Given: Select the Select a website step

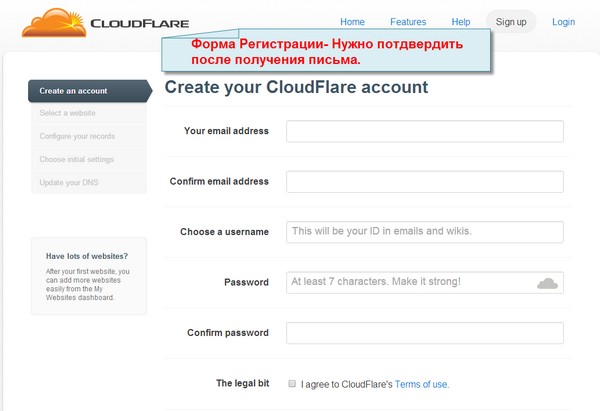Looking at the screenshot, I should (x=89, y=113).
